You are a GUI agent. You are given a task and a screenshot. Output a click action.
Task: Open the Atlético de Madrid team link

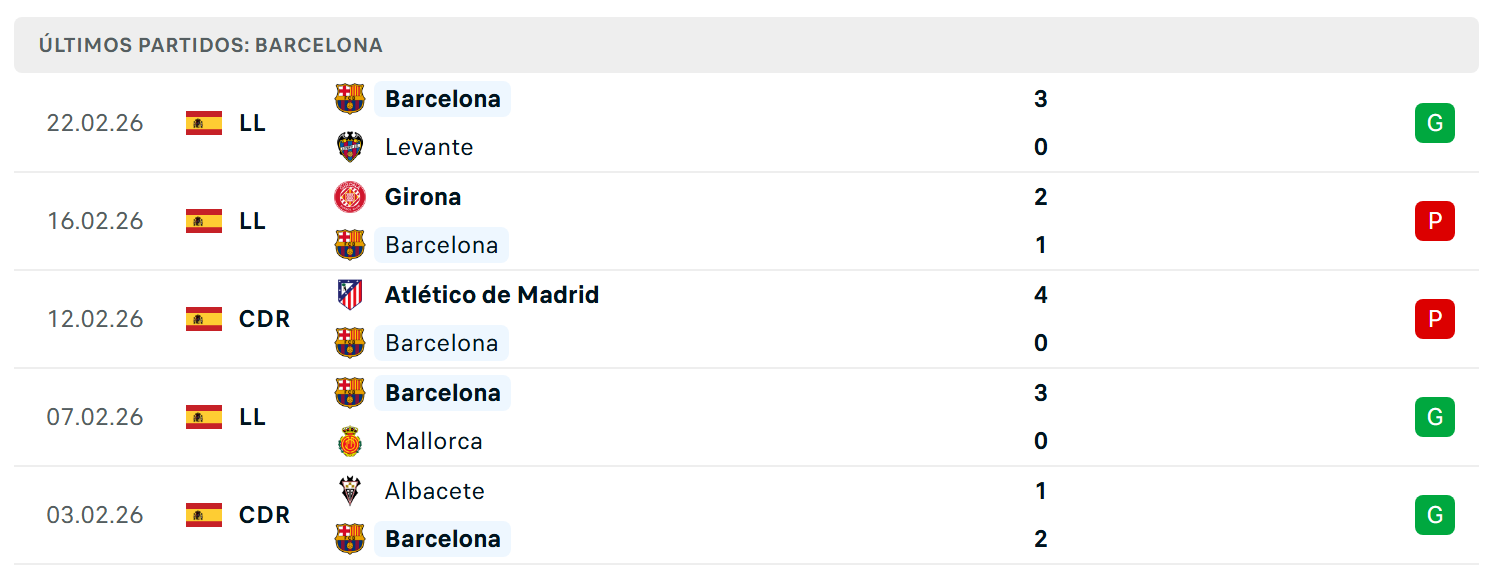492,295
